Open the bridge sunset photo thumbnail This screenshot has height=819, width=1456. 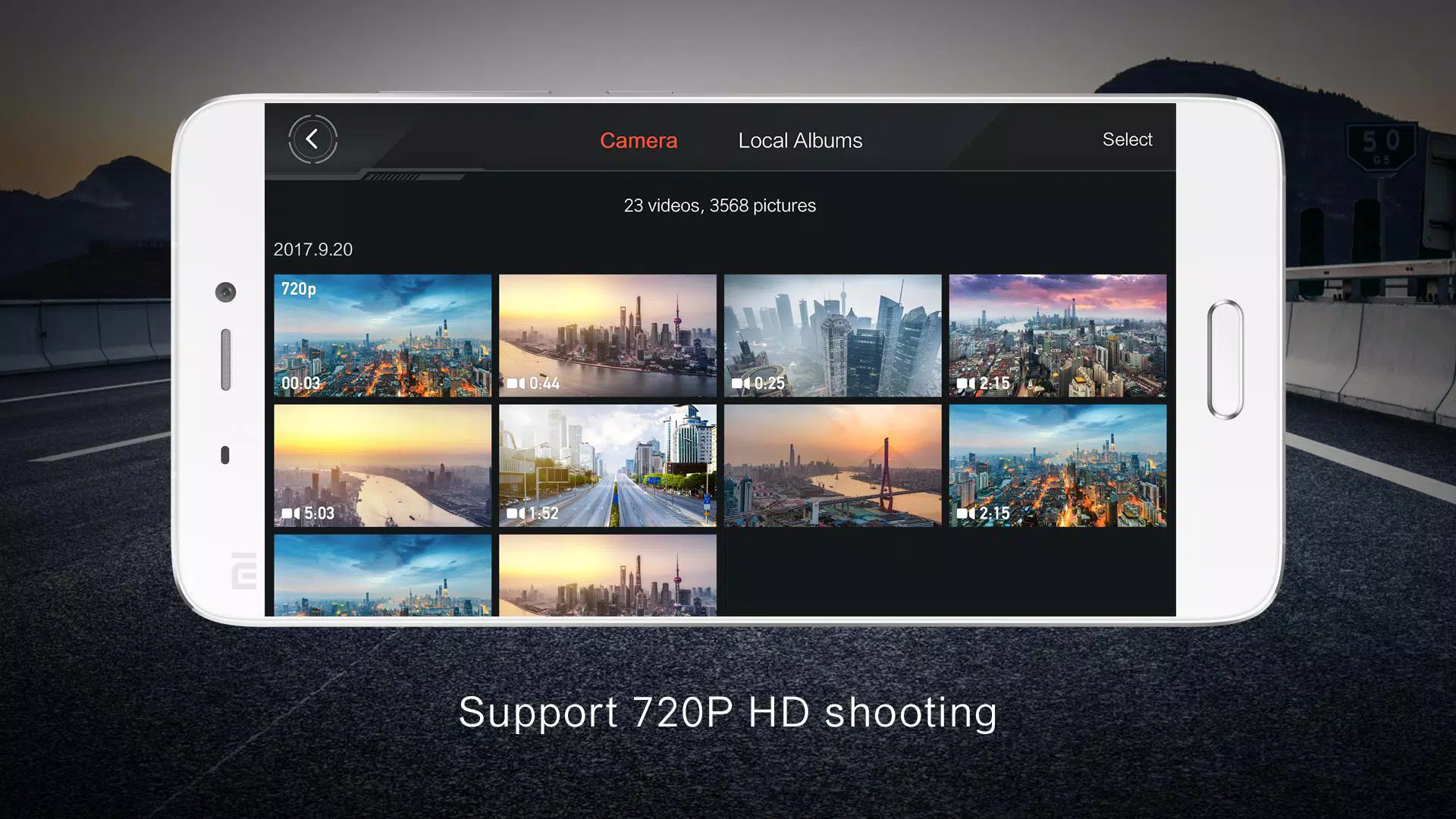(x=833, y=466)
